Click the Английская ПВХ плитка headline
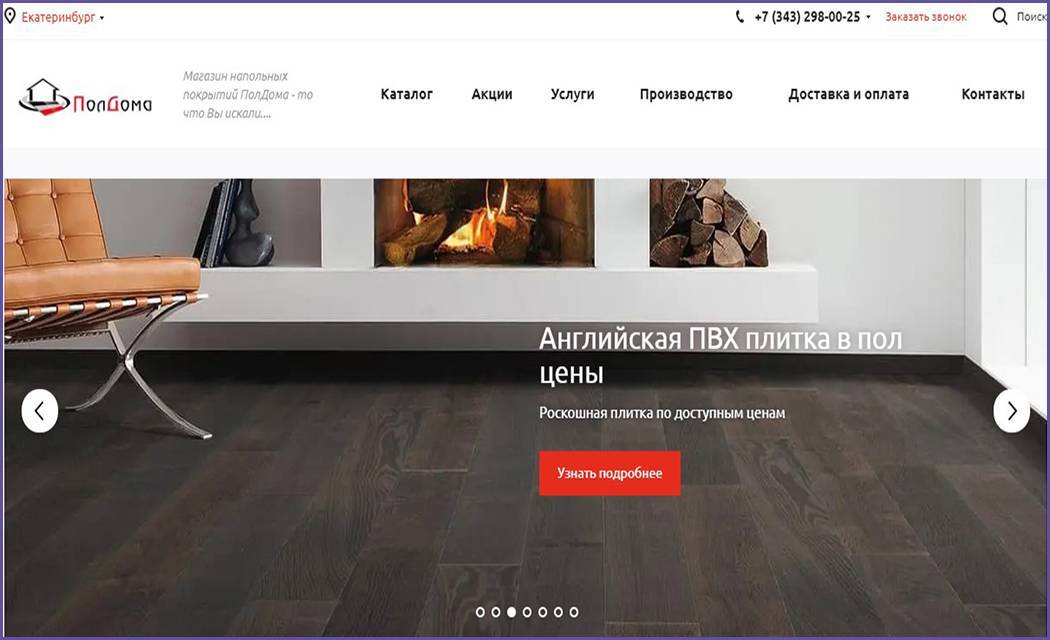Viewport: 1050px width, 640px height. (721, 356)
